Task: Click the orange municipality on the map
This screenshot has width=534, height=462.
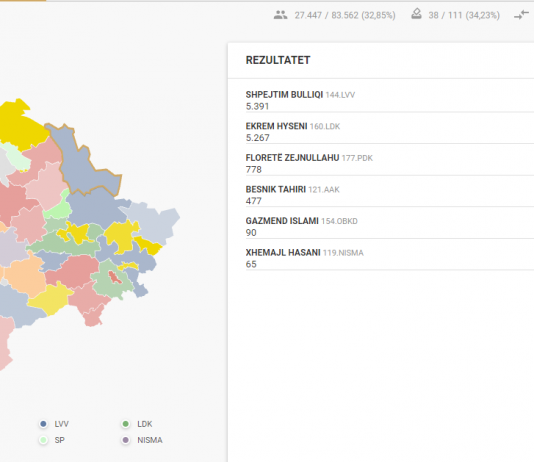Action: point(26,274)
